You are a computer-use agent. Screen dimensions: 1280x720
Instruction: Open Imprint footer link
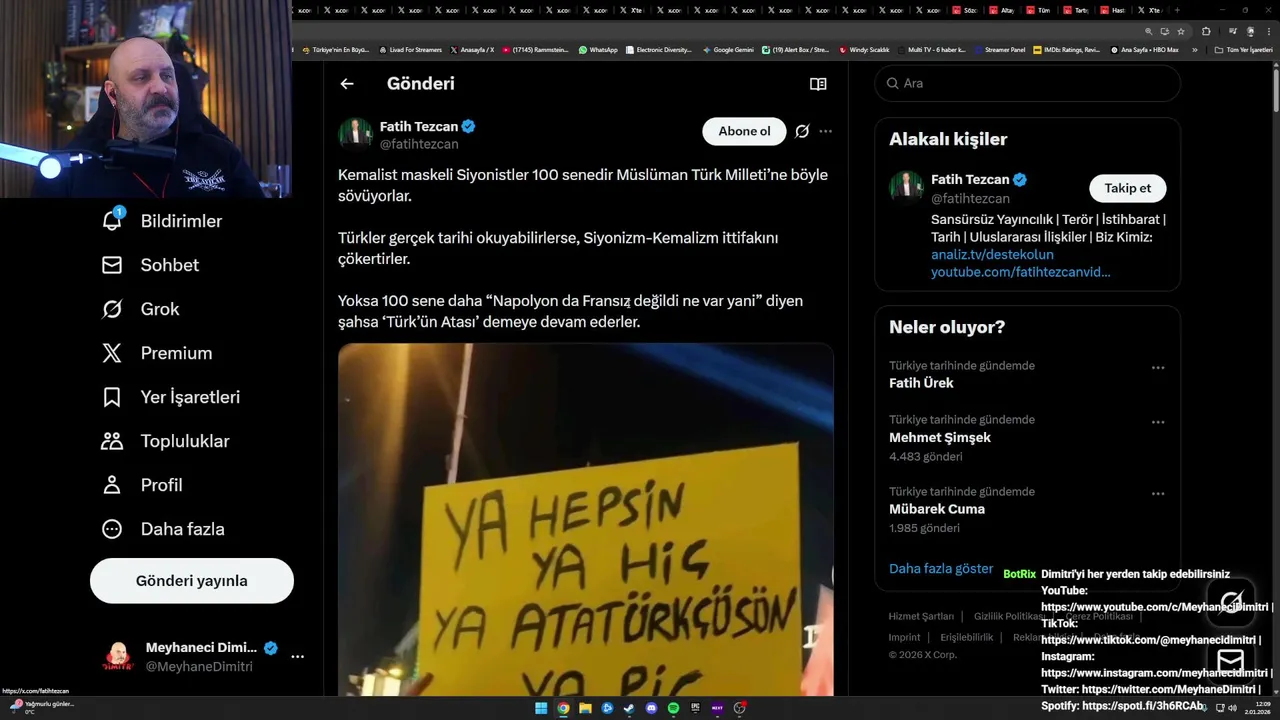904,637
